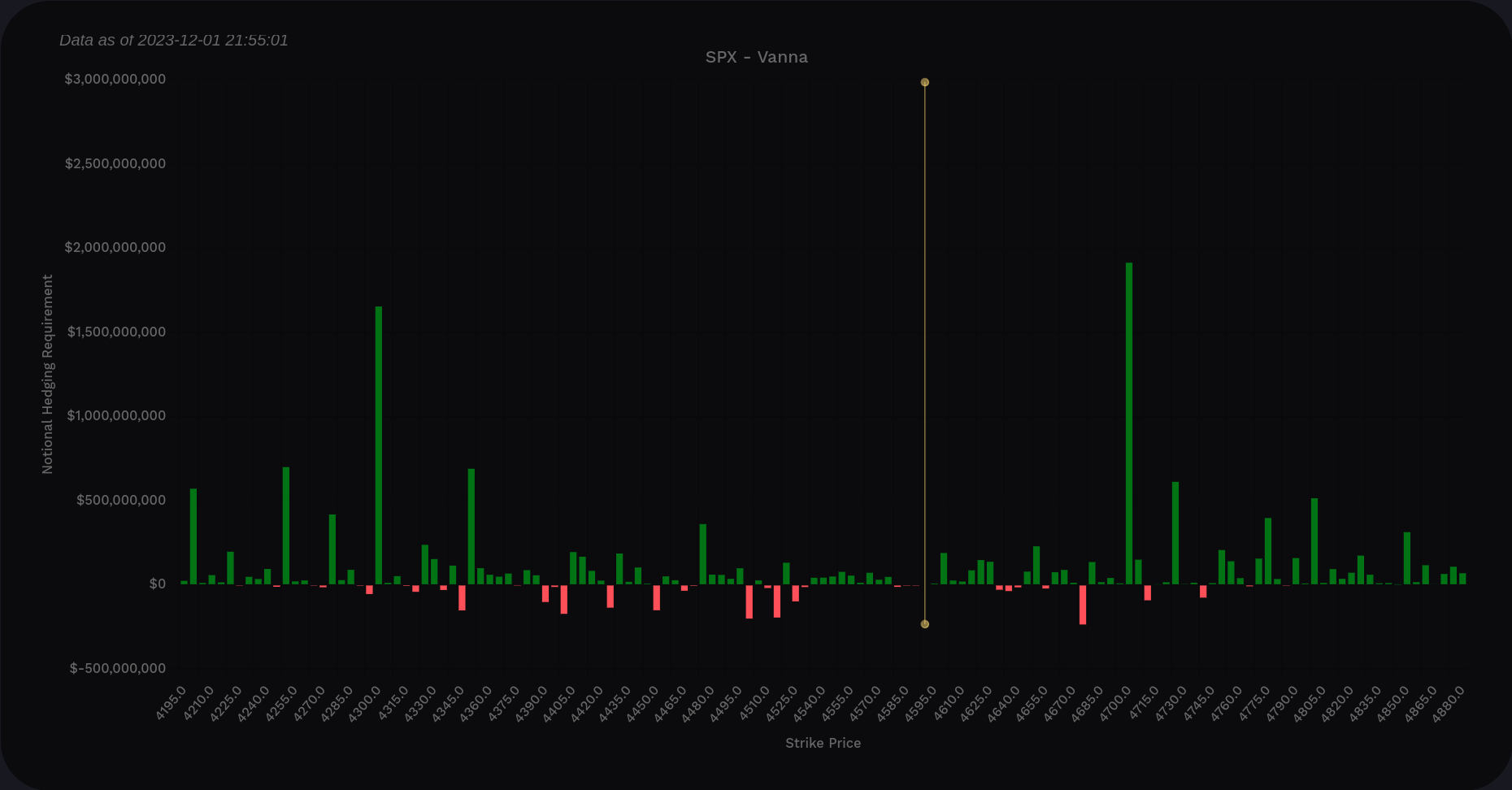Viewport: 1512px width, 790px height.
Task: Click the 4405.0 strike label
Action: tap(560, 704)
